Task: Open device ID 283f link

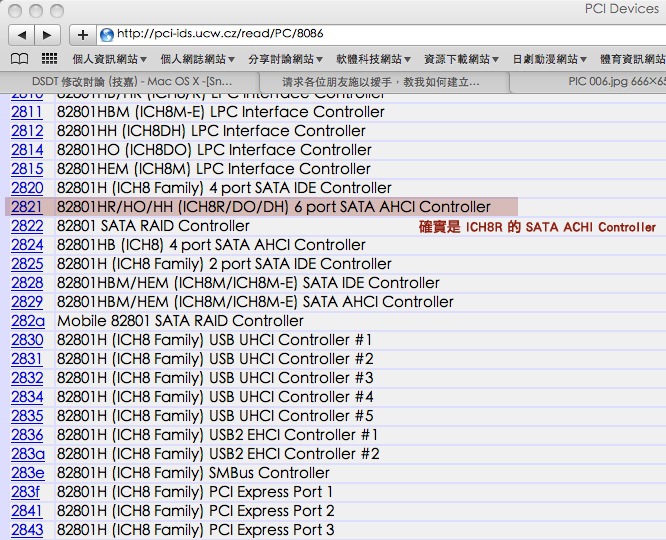Action: point(25,492)
